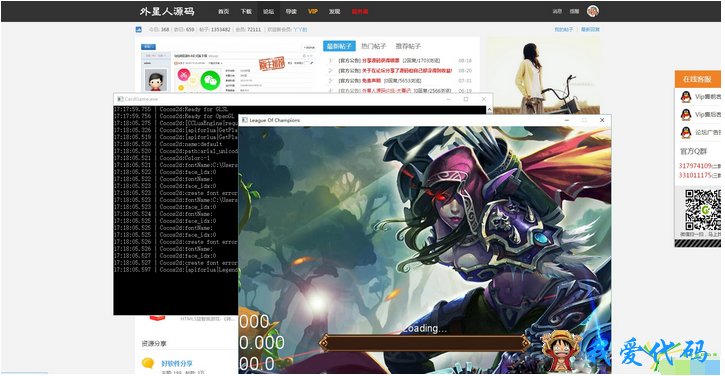
Task: Open the 首页 navigation item
Action: 224,12
